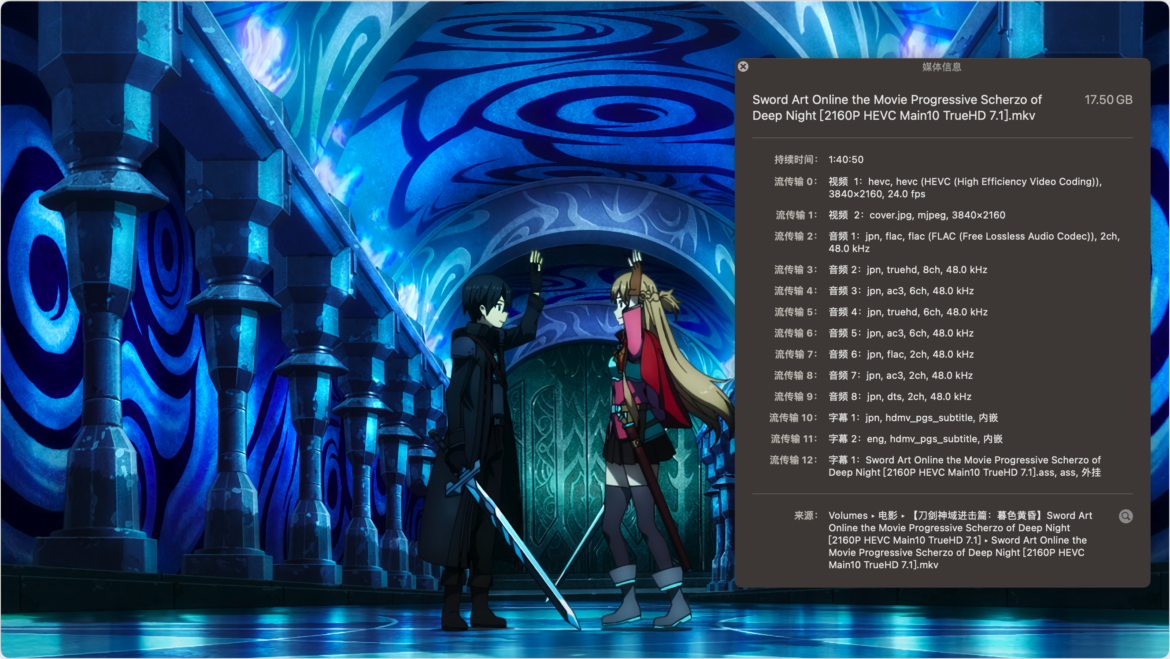Click 音频 8 dts 2ch entry
The width and height of the screenshot is (1170, 659).
899,397
